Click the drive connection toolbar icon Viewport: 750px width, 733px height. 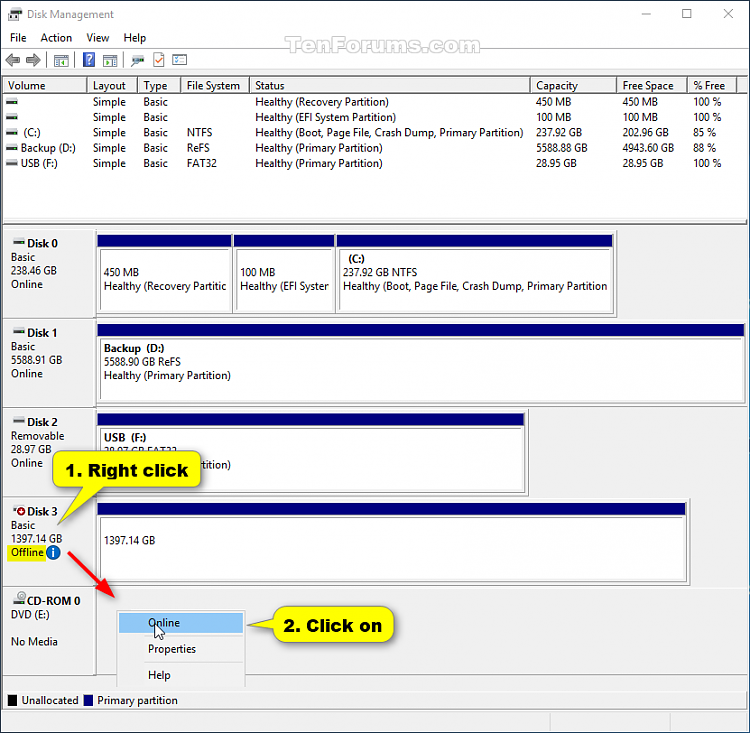[138, 60]
